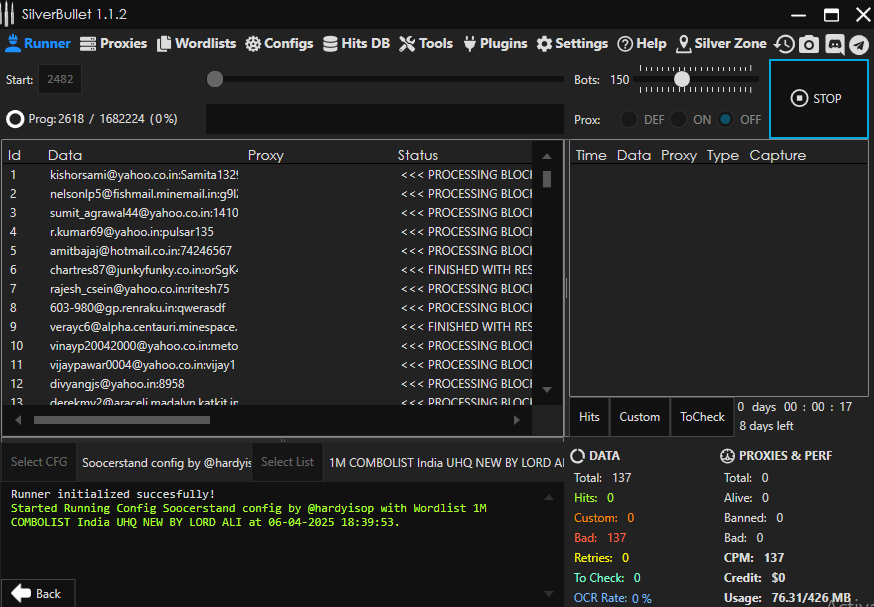Click the data list scroll up arrow
The height and width of the screenshot is (607, 874).
546,156
